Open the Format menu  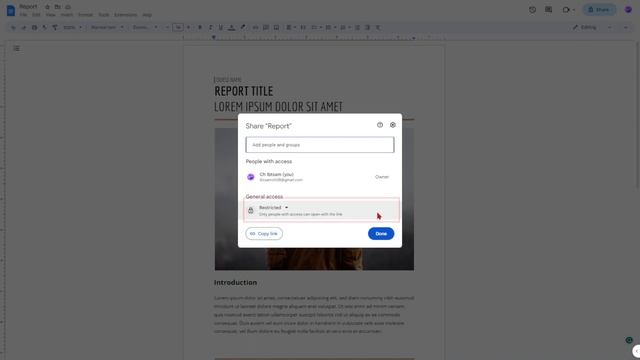(85, 15)
